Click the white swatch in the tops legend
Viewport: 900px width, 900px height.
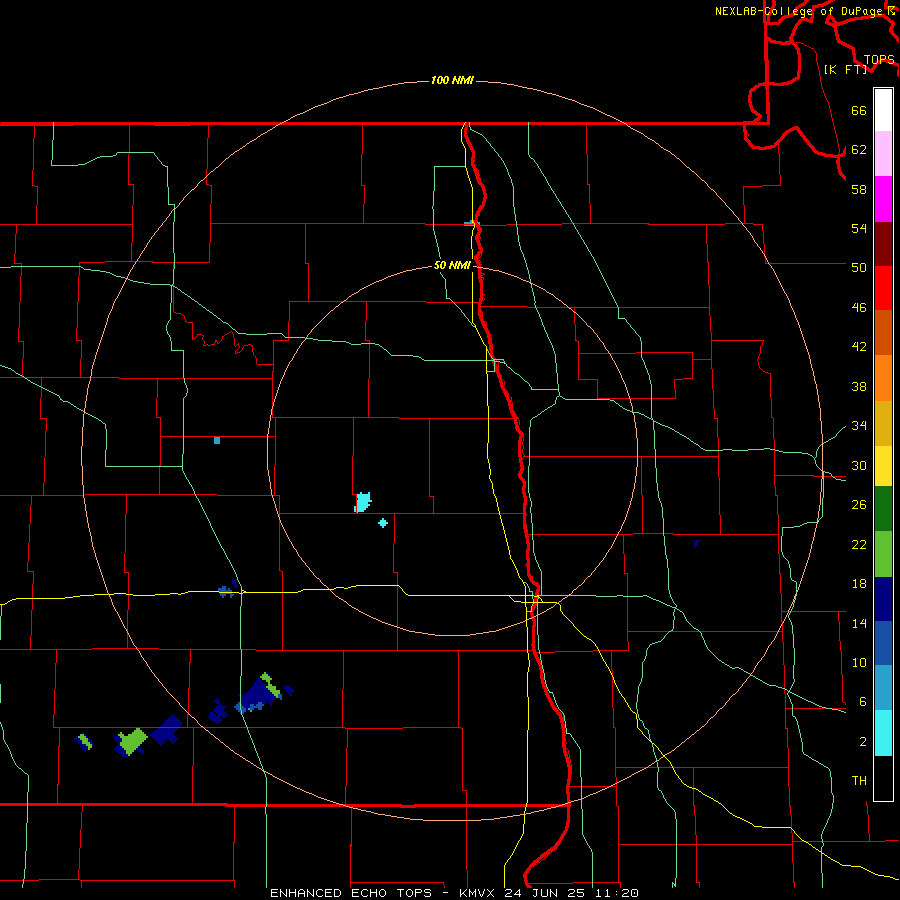pos(883,110)
